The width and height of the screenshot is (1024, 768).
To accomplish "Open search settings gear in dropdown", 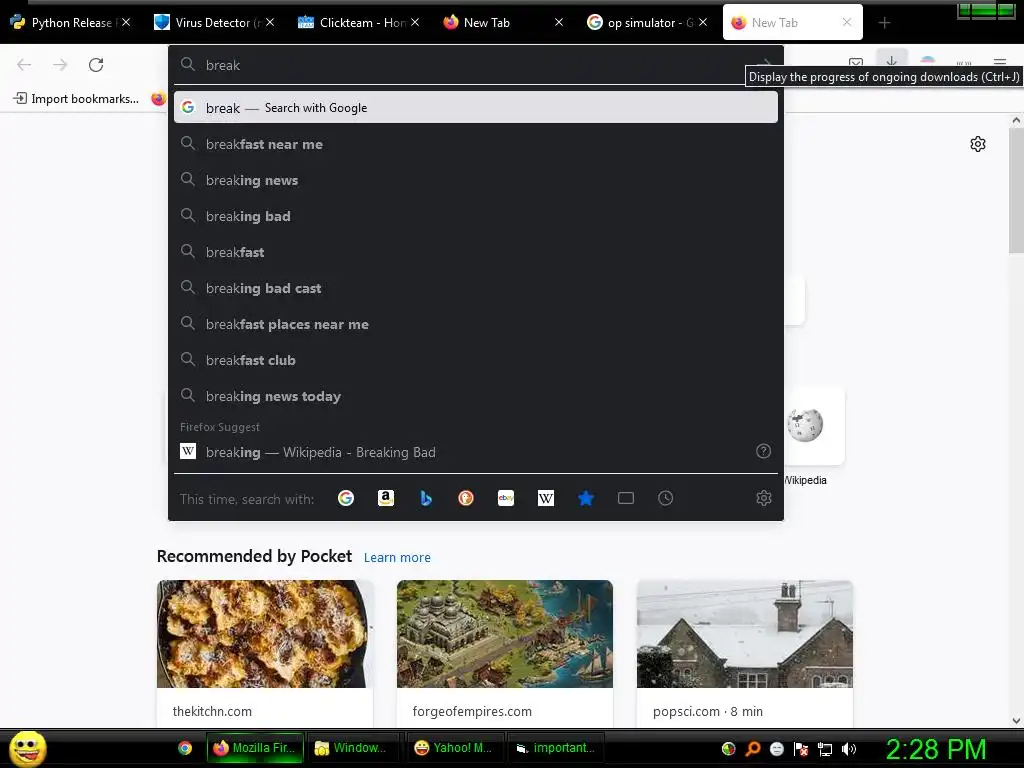I will pyautogui.click(x=763, y=498).
